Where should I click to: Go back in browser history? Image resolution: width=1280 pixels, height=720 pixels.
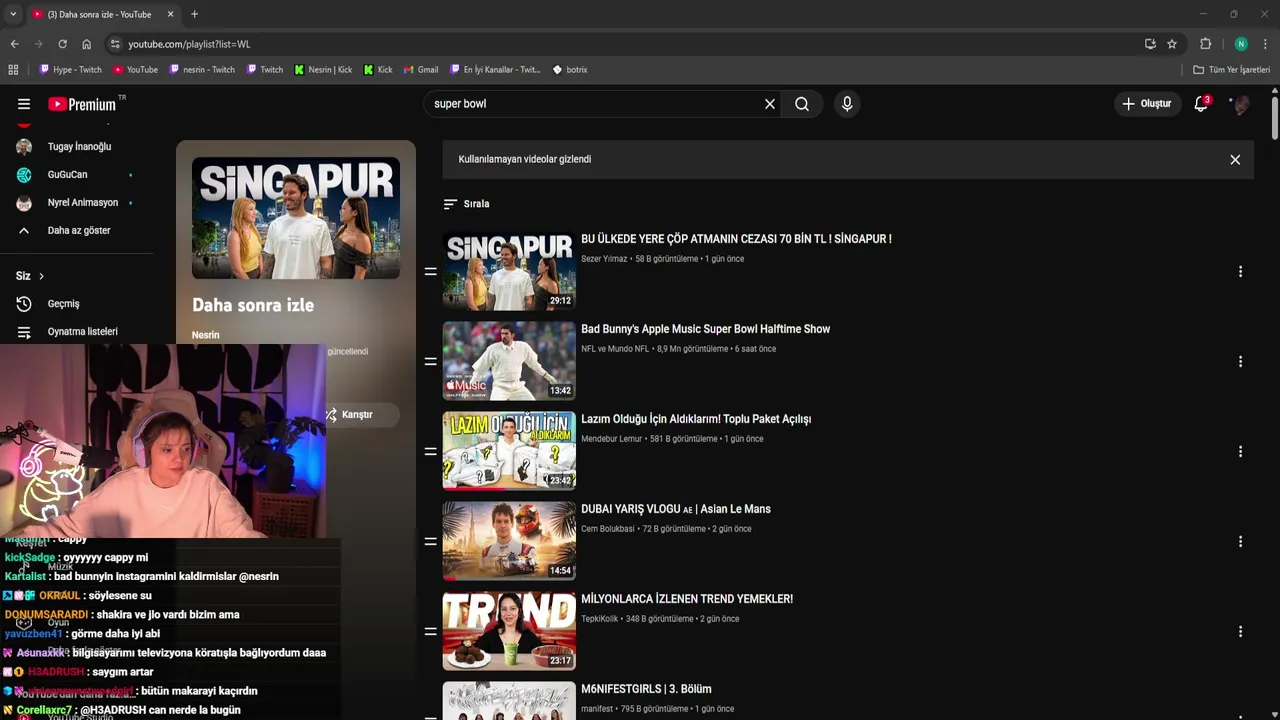coord(14,44)
